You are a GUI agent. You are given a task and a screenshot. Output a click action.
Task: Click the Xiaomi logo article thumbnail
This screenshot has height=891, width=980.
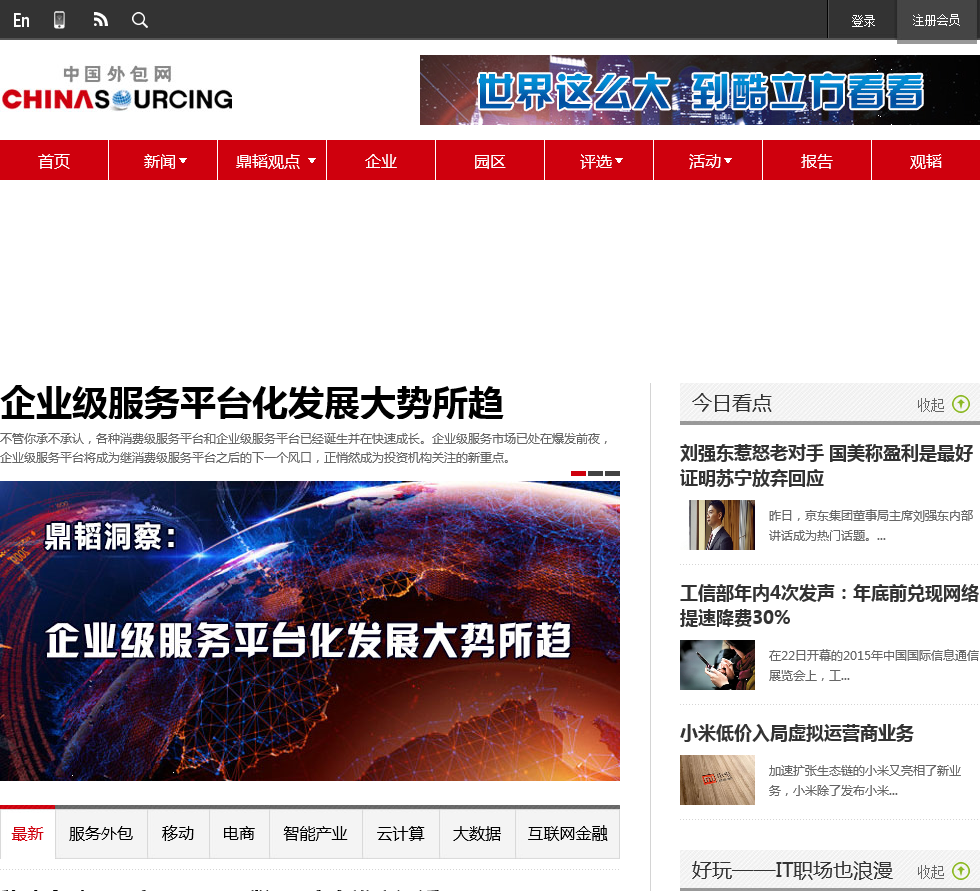717,780
